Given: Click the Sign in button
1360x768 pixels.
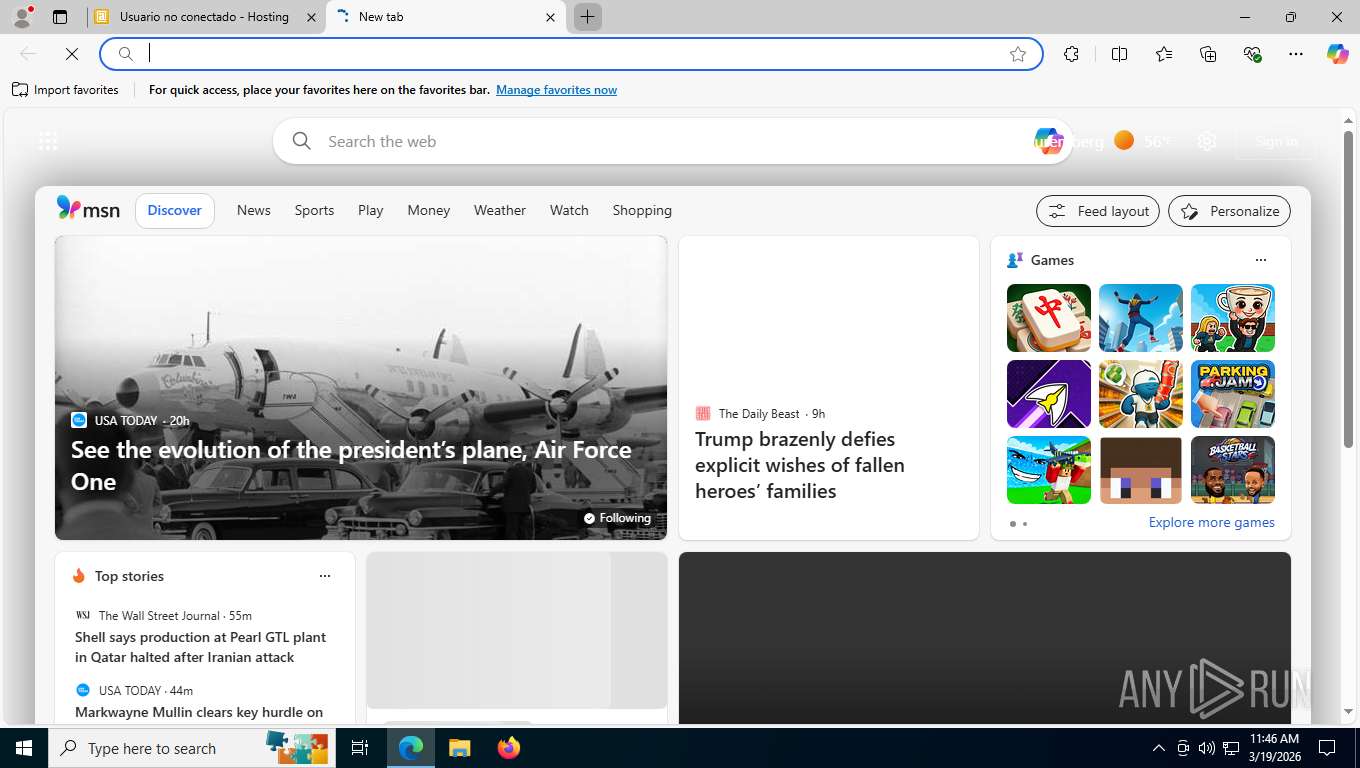Looking at the screenshot, I should pyautogui.click(x=1276, y=141).
